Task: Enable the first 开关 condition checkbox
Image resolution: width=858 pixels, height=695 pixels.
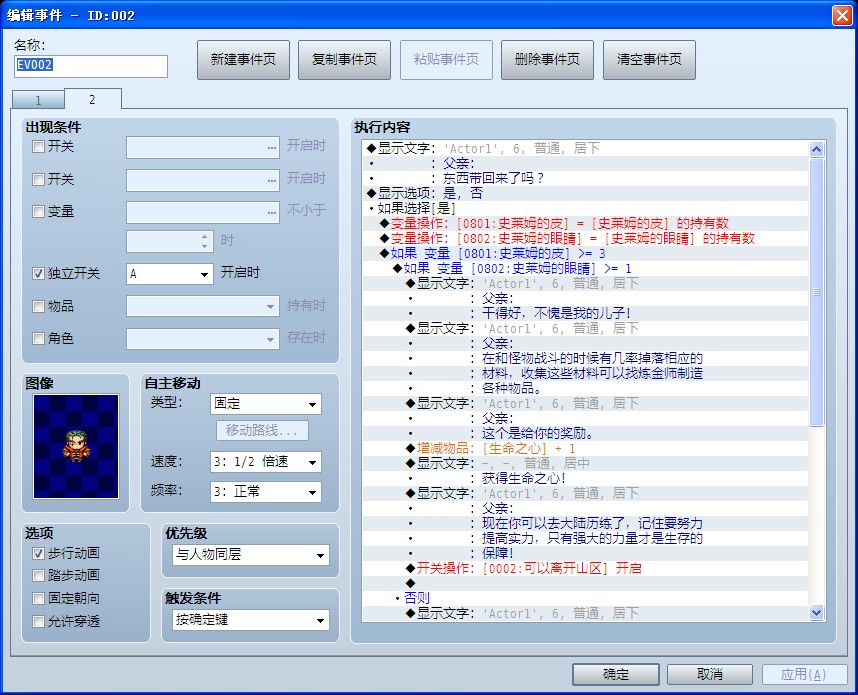Action: pos(38,147)
